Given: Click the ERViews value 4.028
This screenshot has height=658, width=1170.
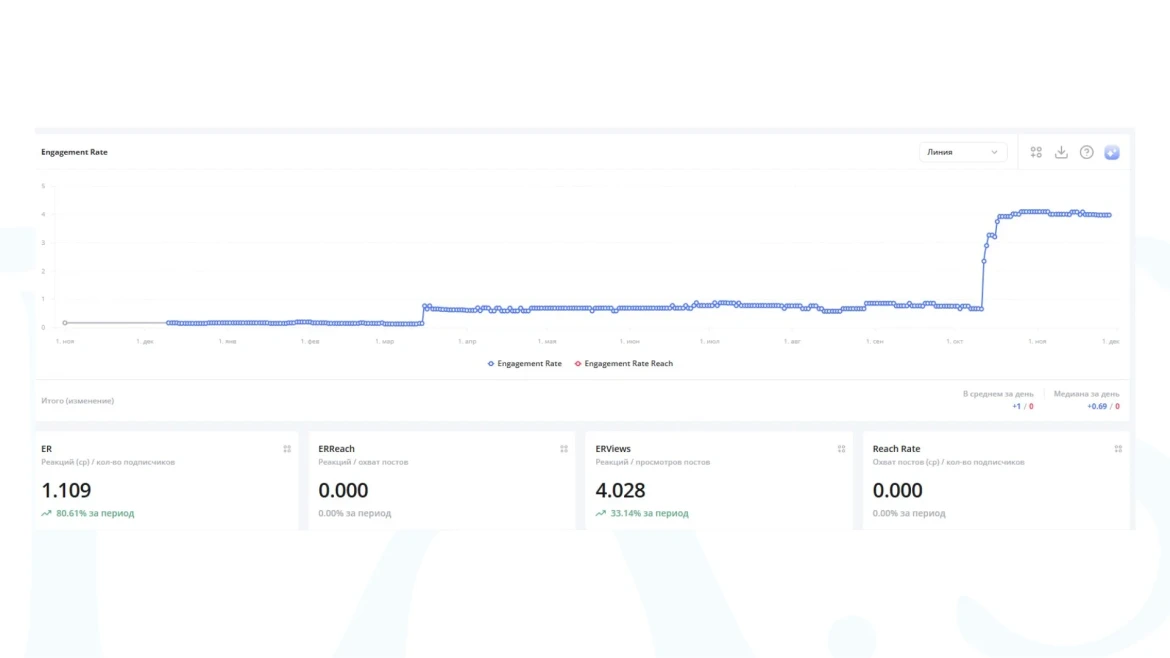Looking at the screenshot, I should [620, 490].
